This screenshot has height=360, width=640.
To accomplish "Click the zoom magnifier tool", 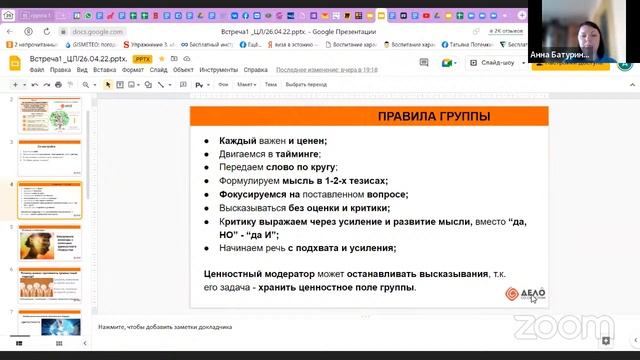I will 86,85.
